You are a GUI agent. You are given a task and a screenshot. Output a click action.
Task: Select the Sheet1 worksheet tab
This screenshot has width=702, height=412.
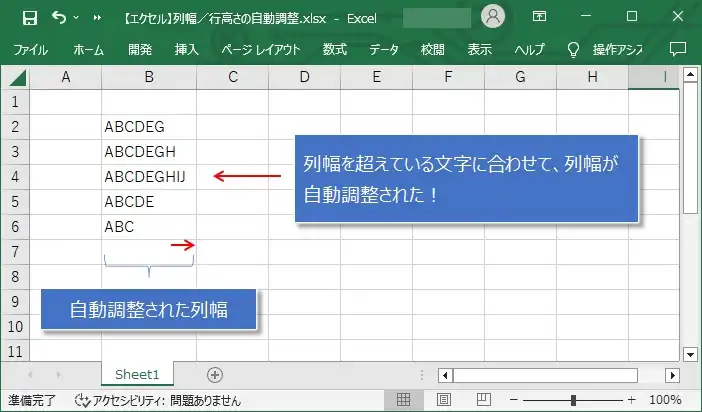tap(137, 374)
